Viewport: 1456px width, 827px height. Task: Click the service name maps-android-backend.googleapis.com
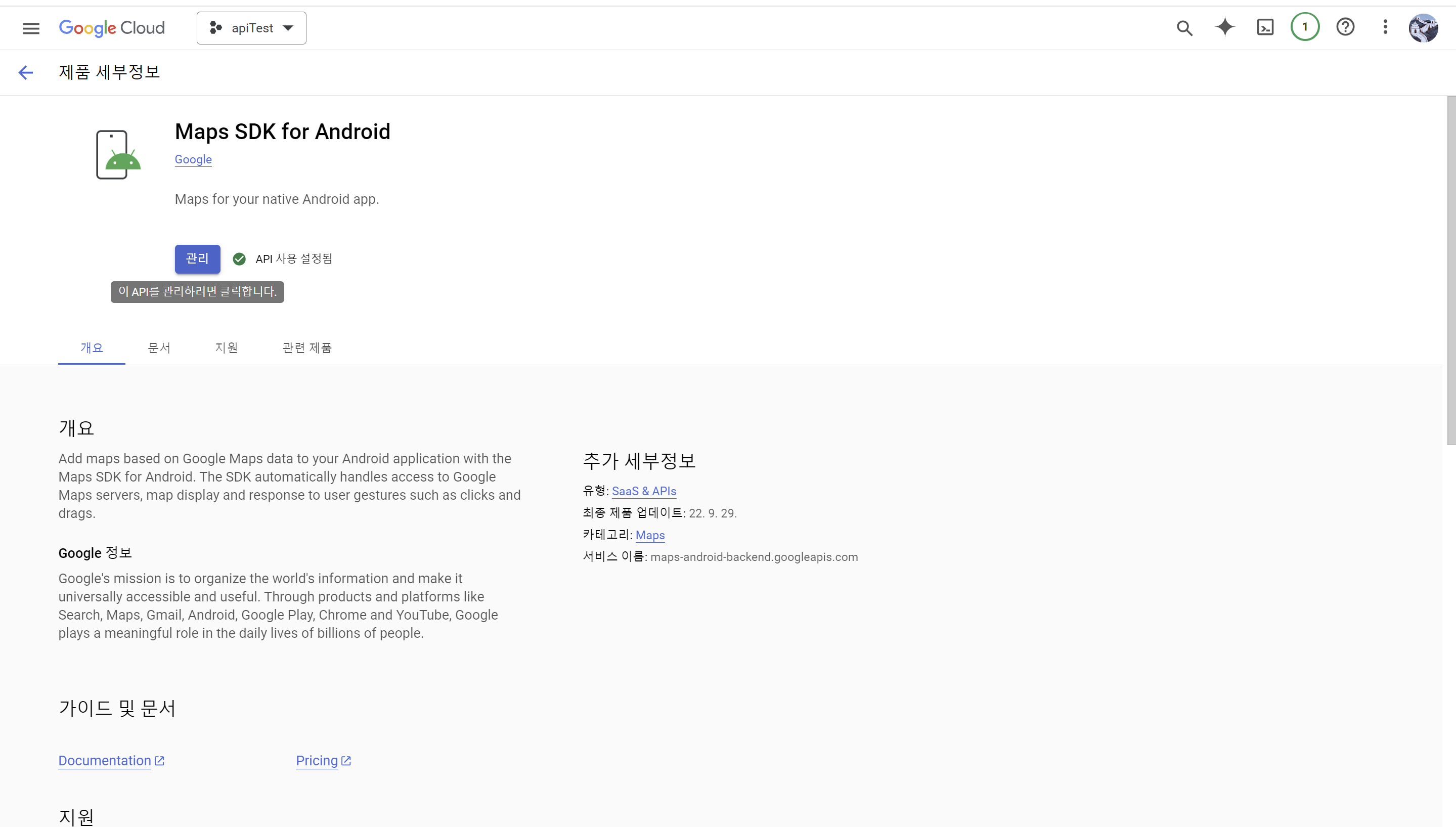pyautogui.click(x=754, y=557)
